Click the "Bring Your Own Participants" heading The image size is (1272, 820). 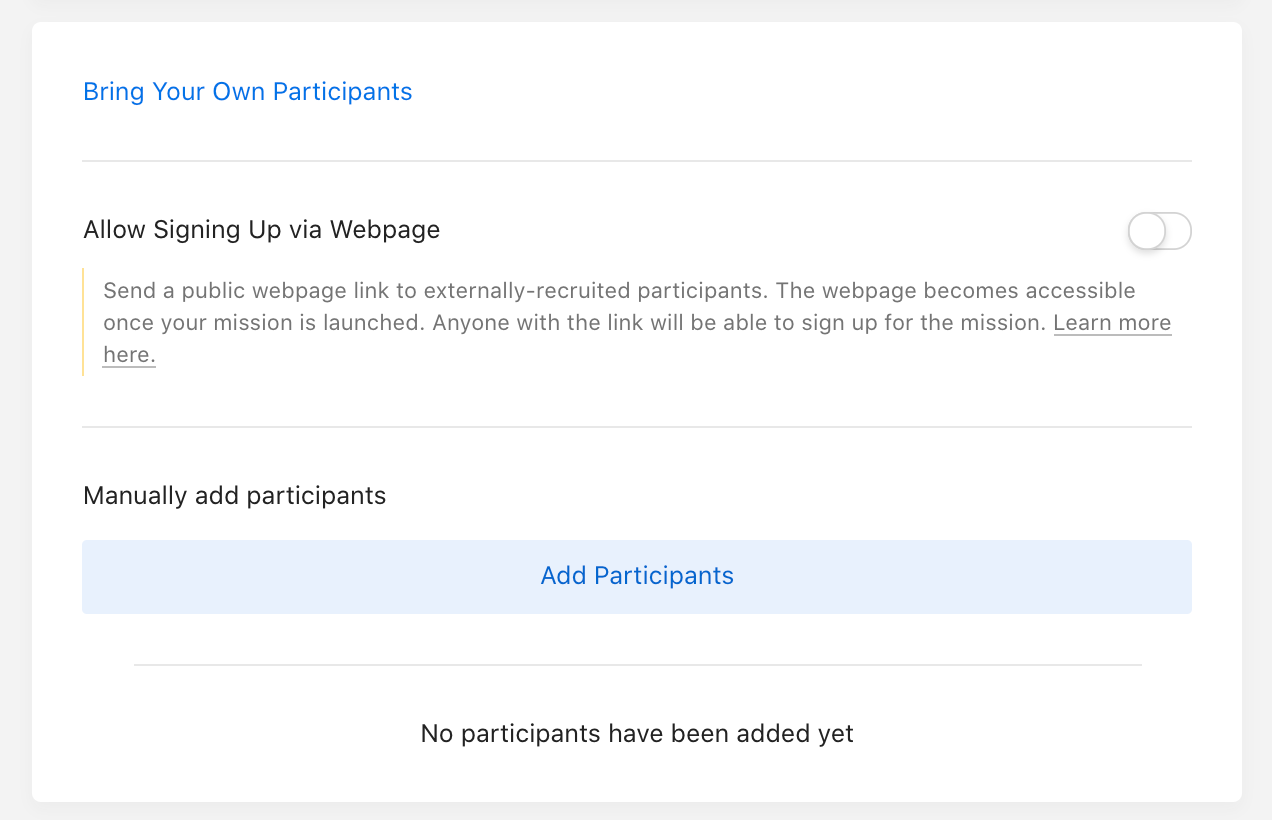(x=247, y=92)
